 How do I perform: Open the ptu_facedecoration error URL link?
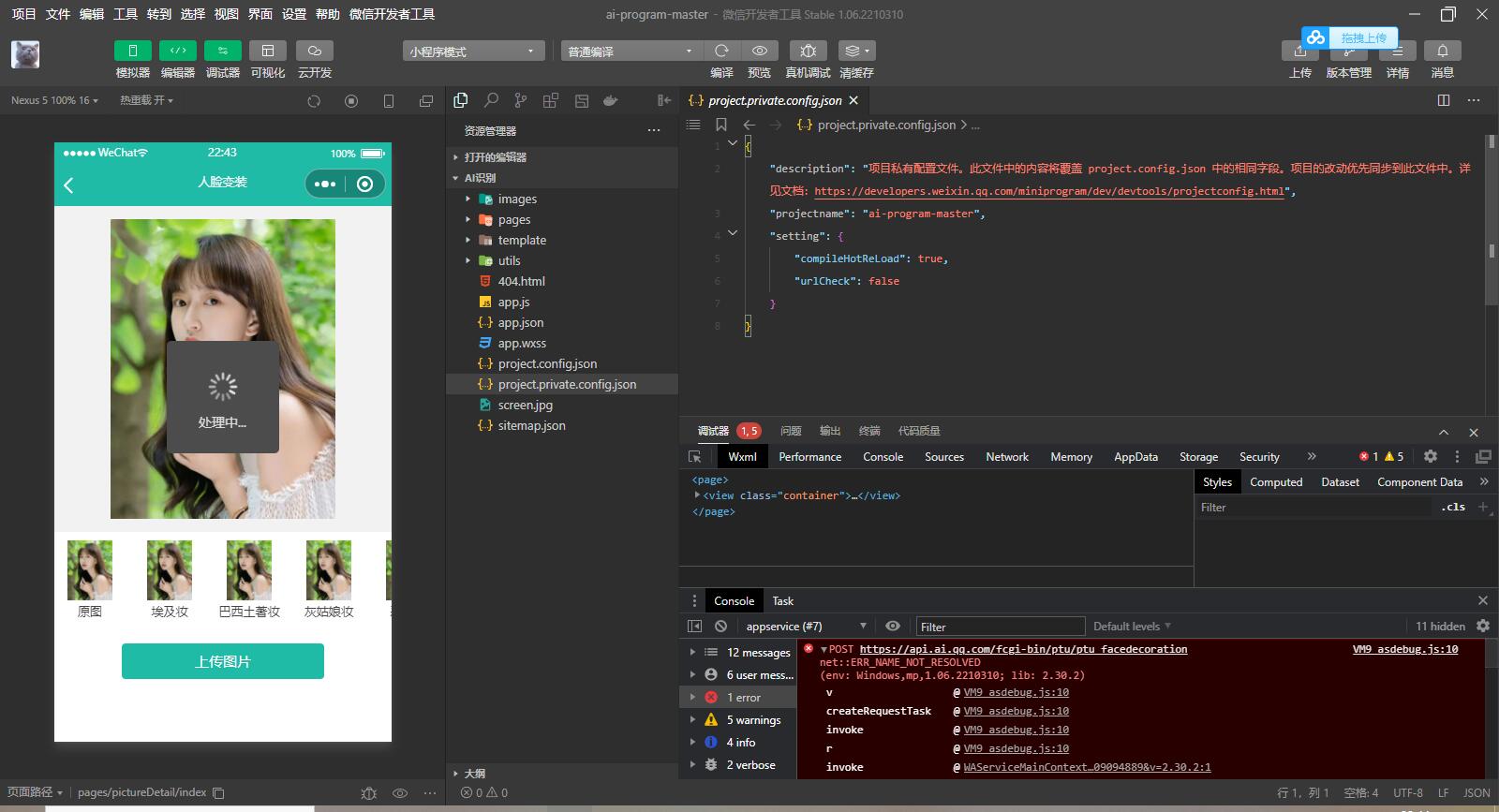(x=1023, y=649)
